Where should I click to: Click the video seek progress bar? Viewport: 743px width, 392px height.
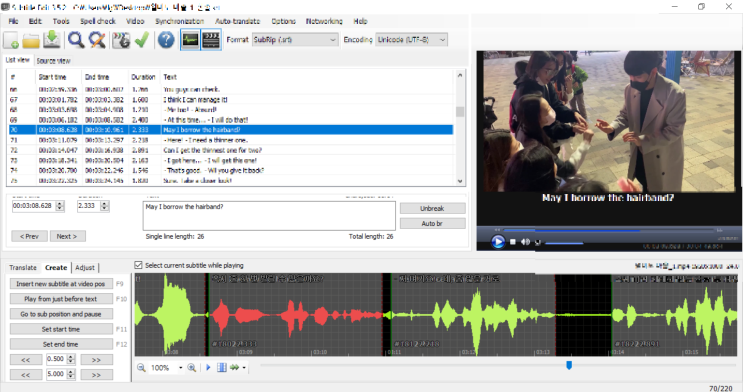pyautogui.click(x=609, y=230)
